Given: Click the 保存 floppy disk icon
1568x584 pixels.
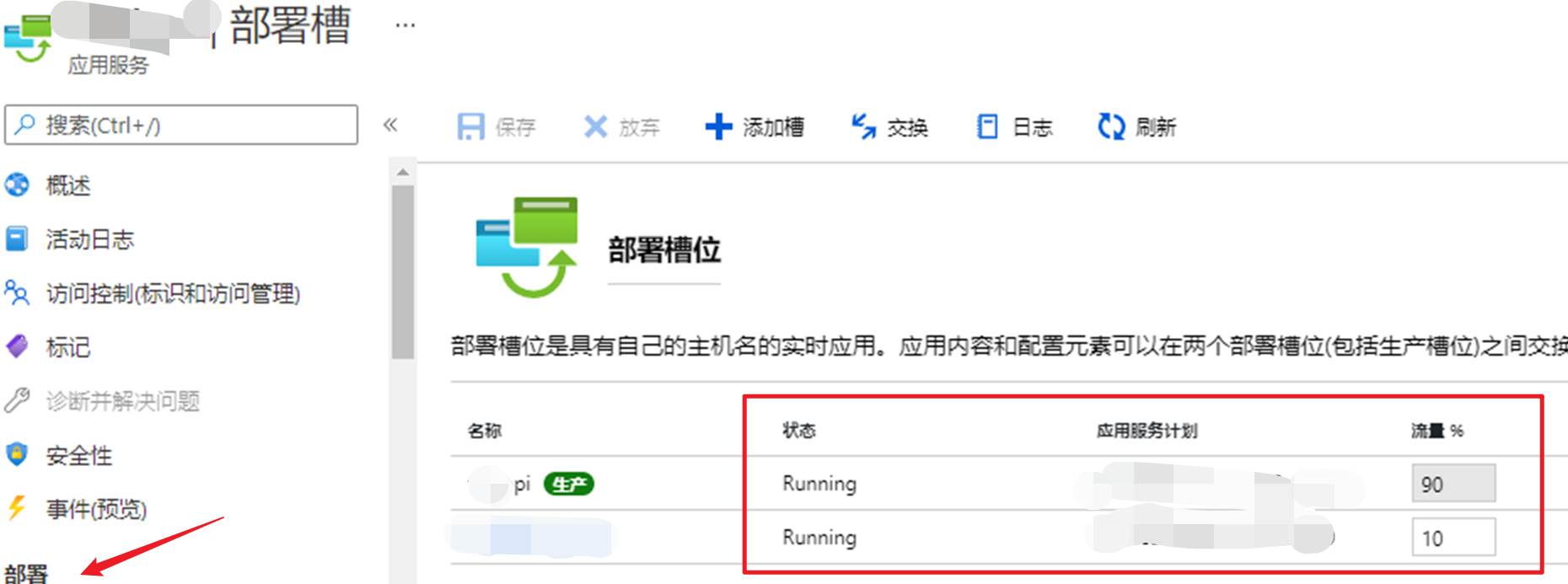Looking at the screenshot, I should coord(470,127).
